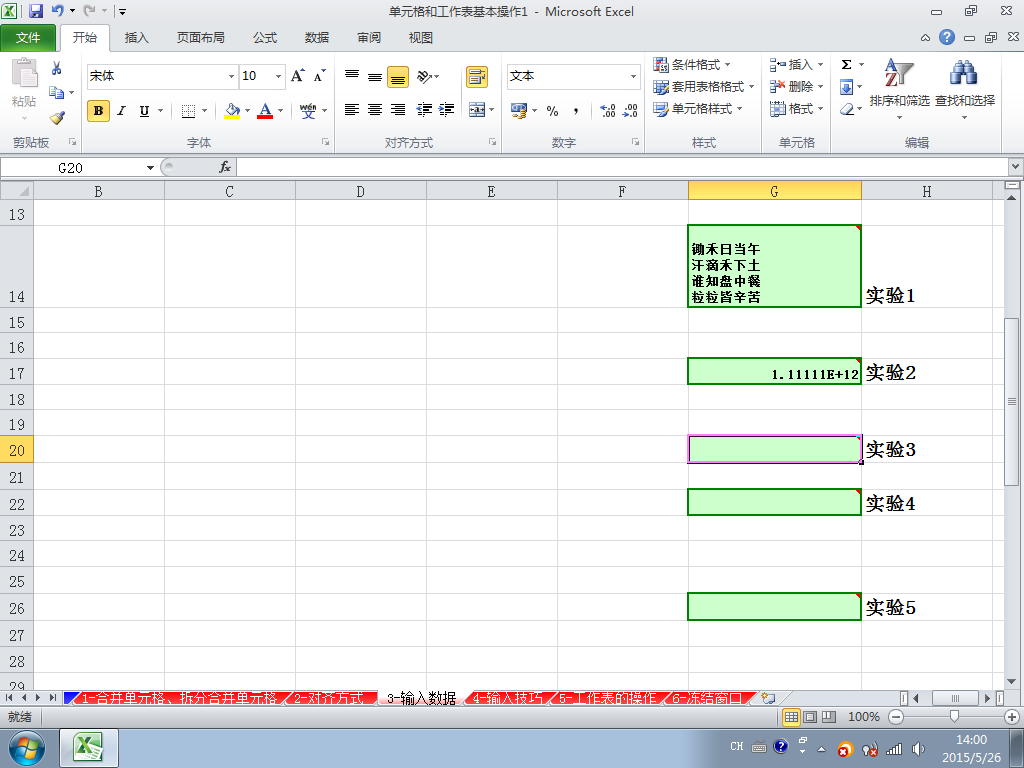1024x768 pixels.
Task: Decrease font size with the smaller A icon
Action: pyautogui.click(x=319, y=76)
